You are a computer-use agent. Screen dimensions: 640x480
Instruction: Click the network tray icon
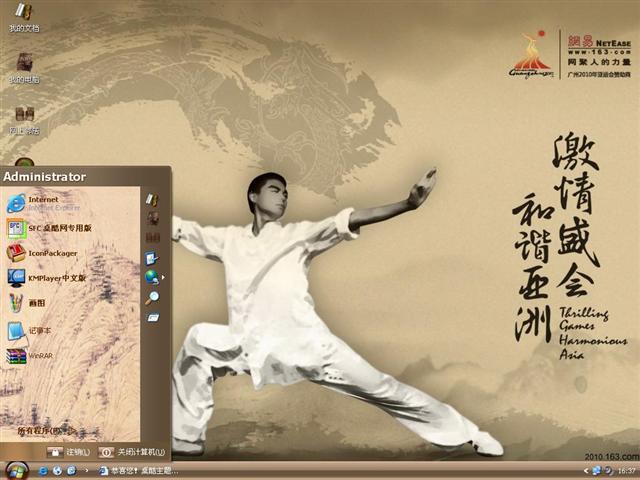(x=597, y=471)
